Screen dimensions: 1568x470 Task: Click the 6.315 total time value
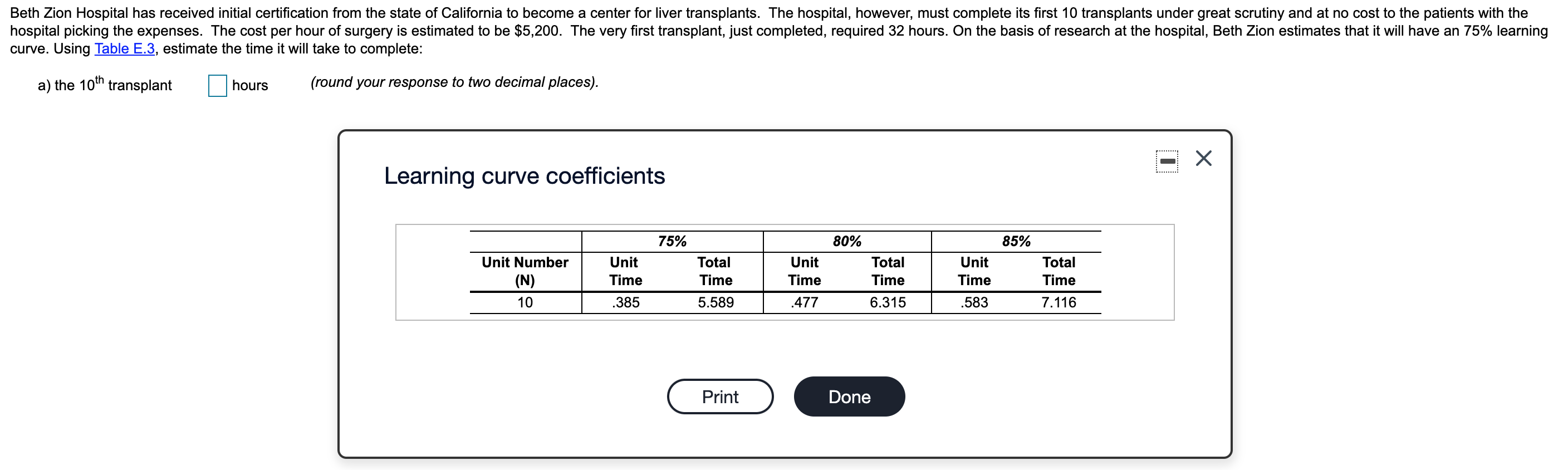[888, 302]
